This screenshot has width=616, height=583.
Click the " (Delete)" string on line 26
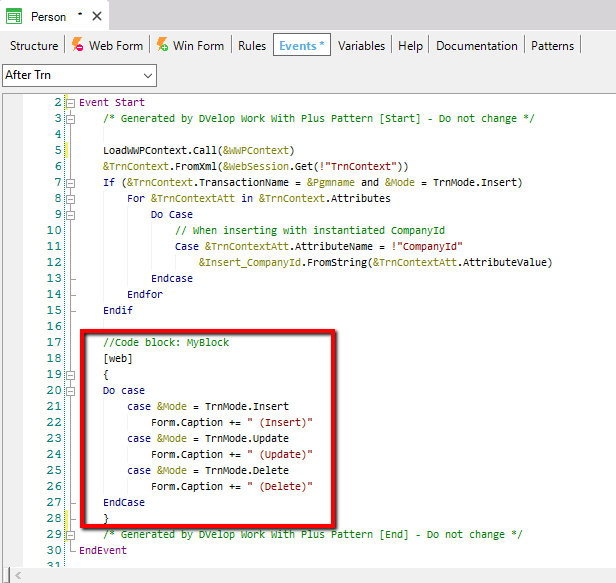(280, 486)
